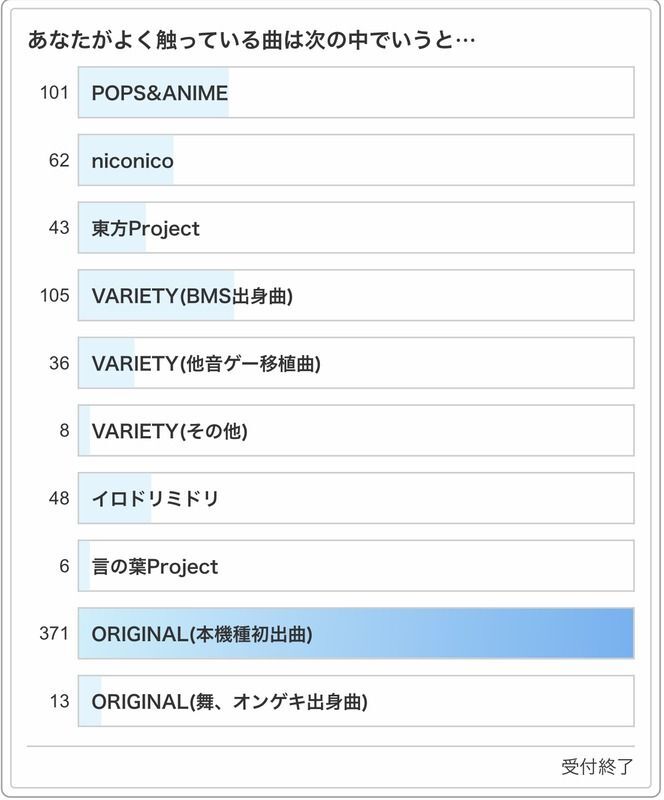Viewport: 664px width, 800px height.
Task: Select ORIGINAL(本機種初出曲) top result bar
Action: pos(356,634)
